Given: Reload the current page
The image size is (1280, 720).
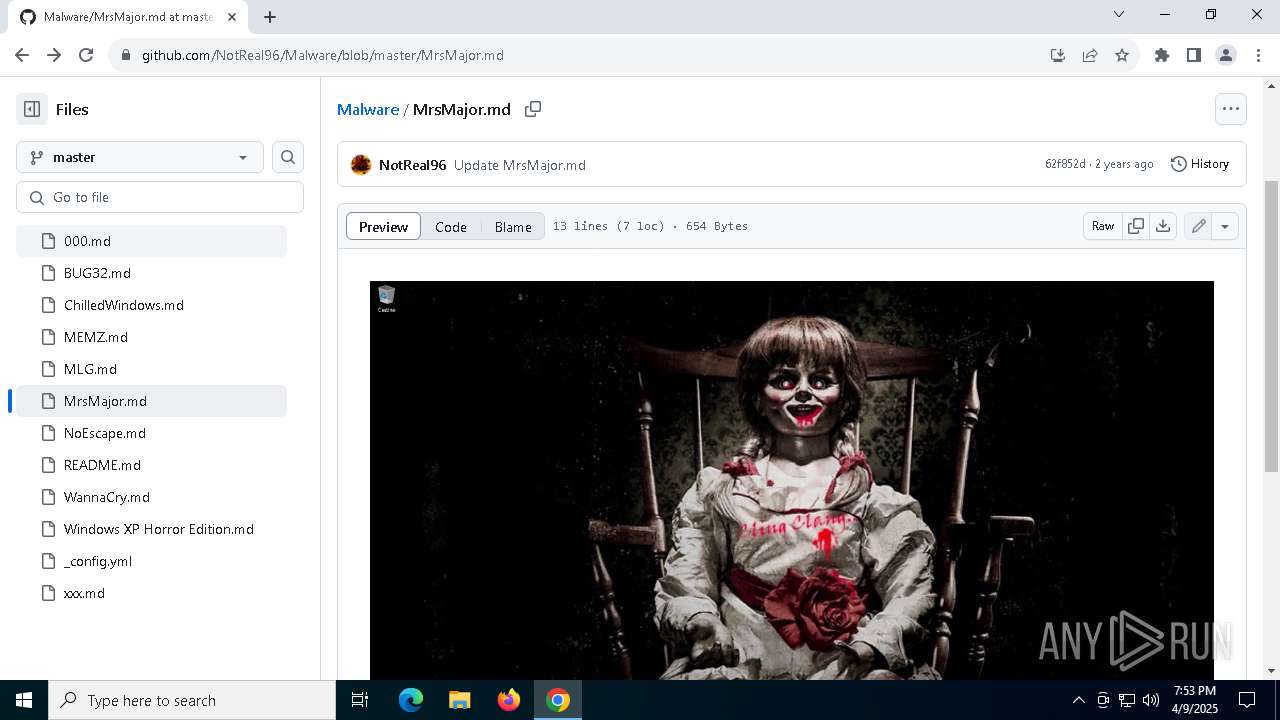Looking at the screenshot, I should tap(86, 55).
